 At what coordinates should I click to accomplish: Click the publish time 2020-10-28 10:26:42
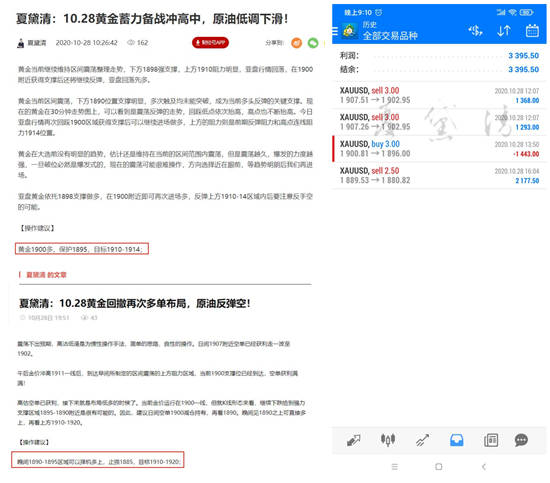(x=87, y=43)
